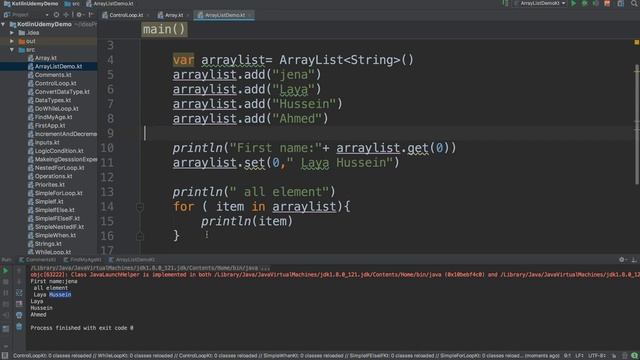Open Search Everywhere magnifier icon
640x360 pixels.
click(635, 4)
